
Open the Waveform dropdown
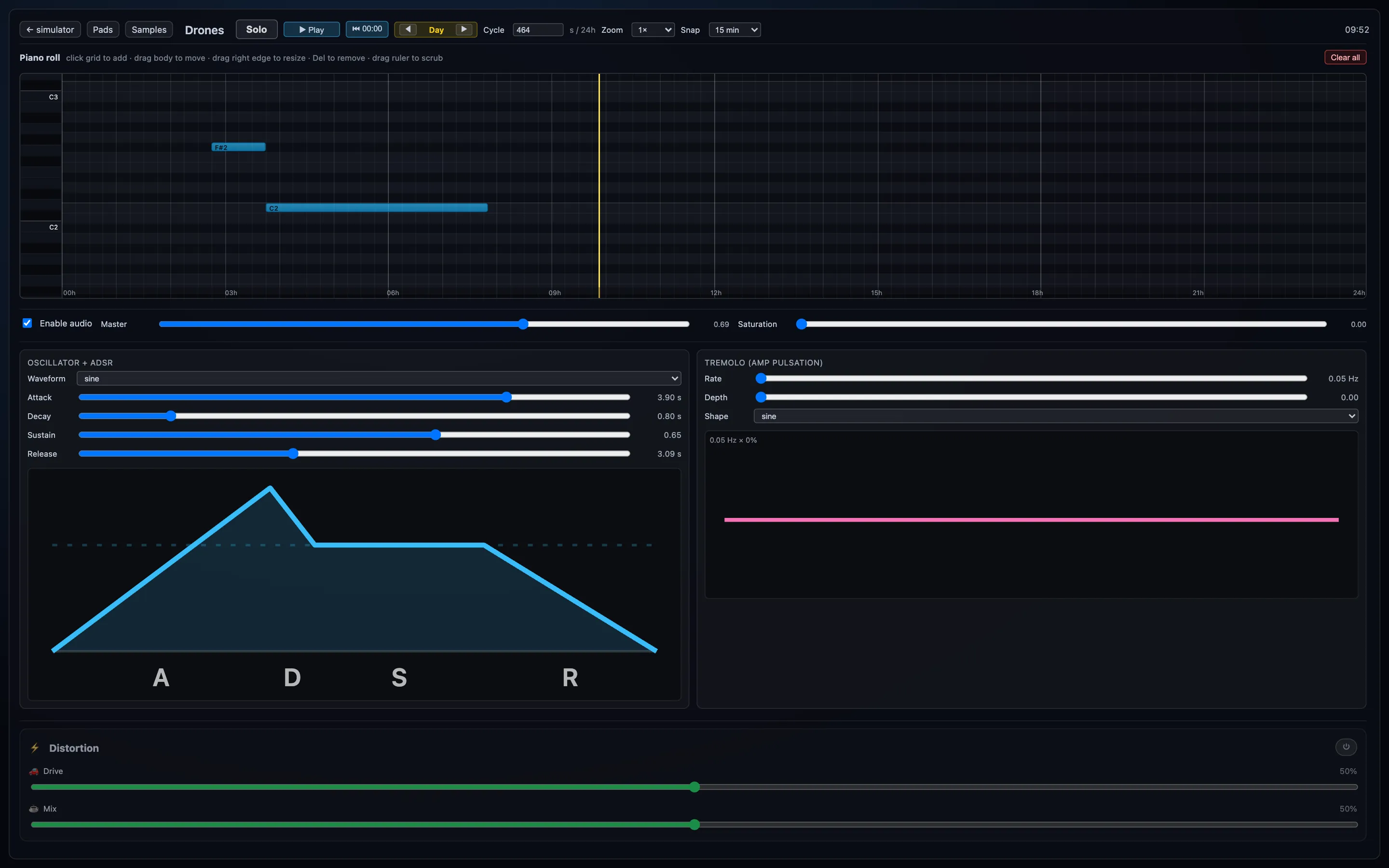coord(379,379)
